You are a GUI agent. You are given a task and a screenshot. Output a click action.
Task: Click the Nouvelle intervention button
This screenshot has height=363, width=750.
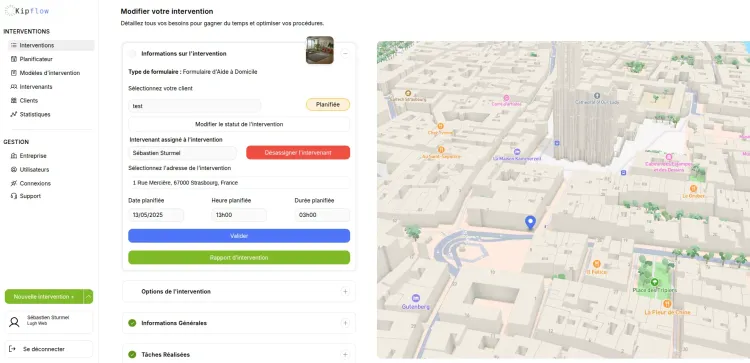click(x=44, y=297)
